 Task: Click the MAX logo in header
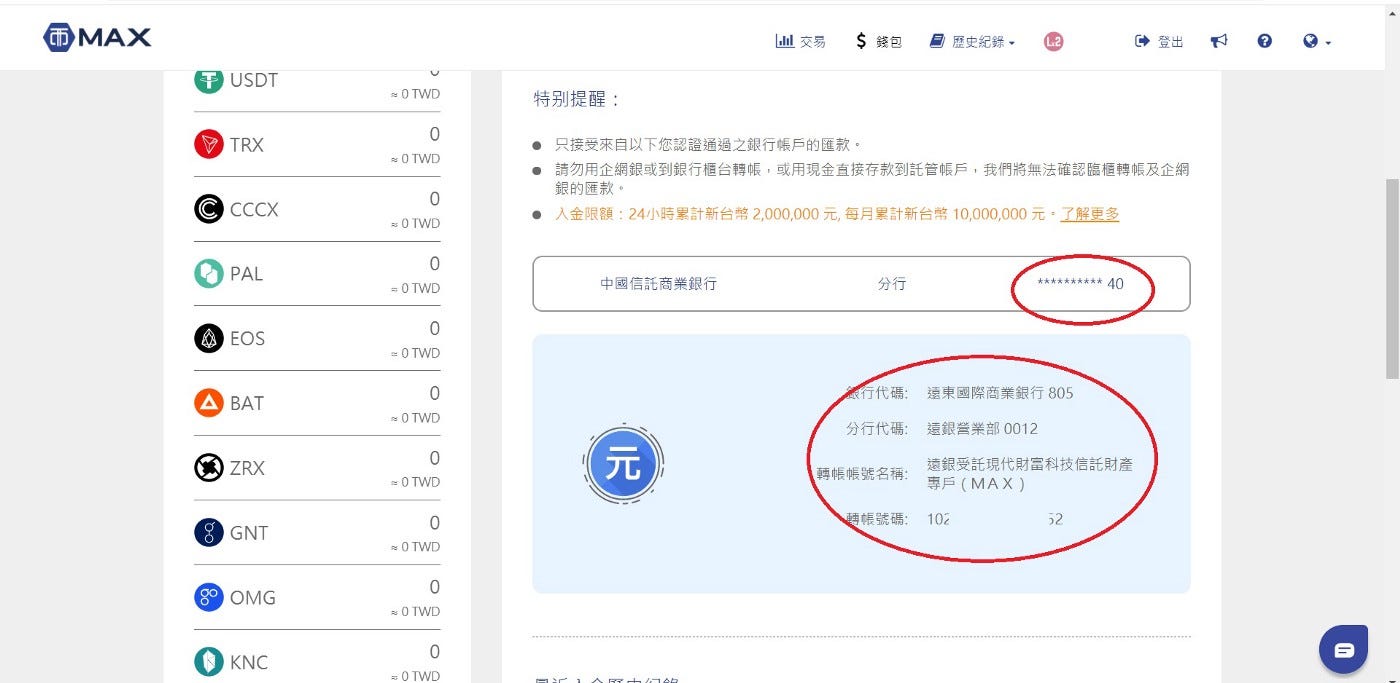[x=97, y=38]
